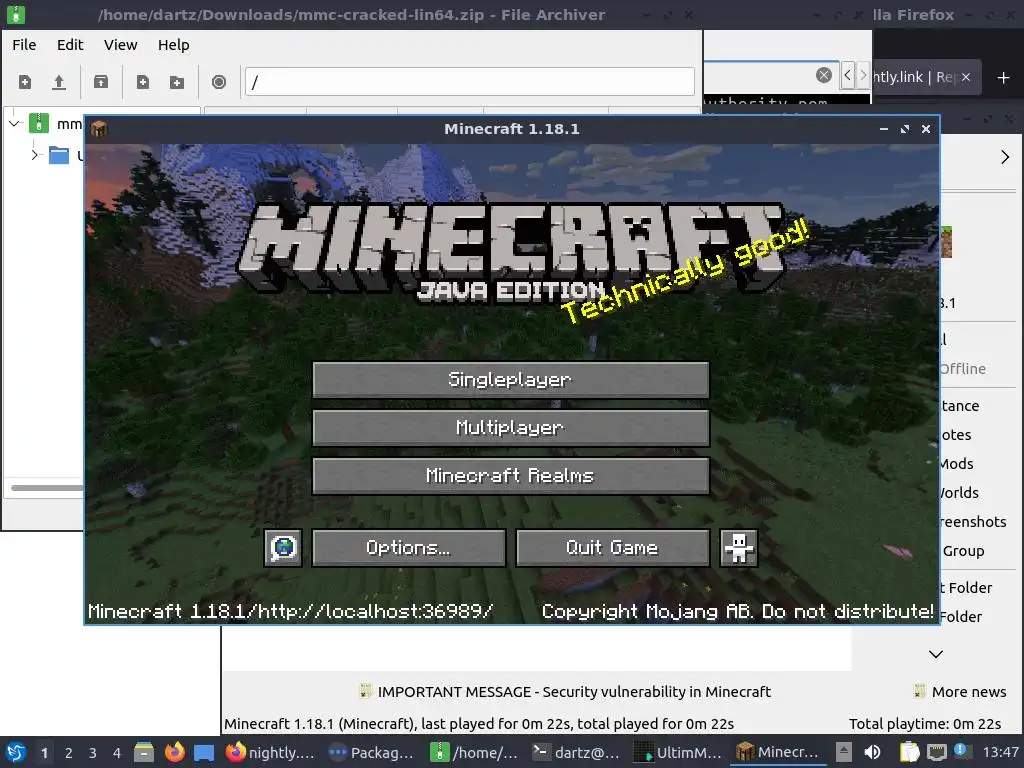Click the Open archive up-arrow icon in File Archiver
Viewport: 1024px width, 768px height.
(59, 82)
